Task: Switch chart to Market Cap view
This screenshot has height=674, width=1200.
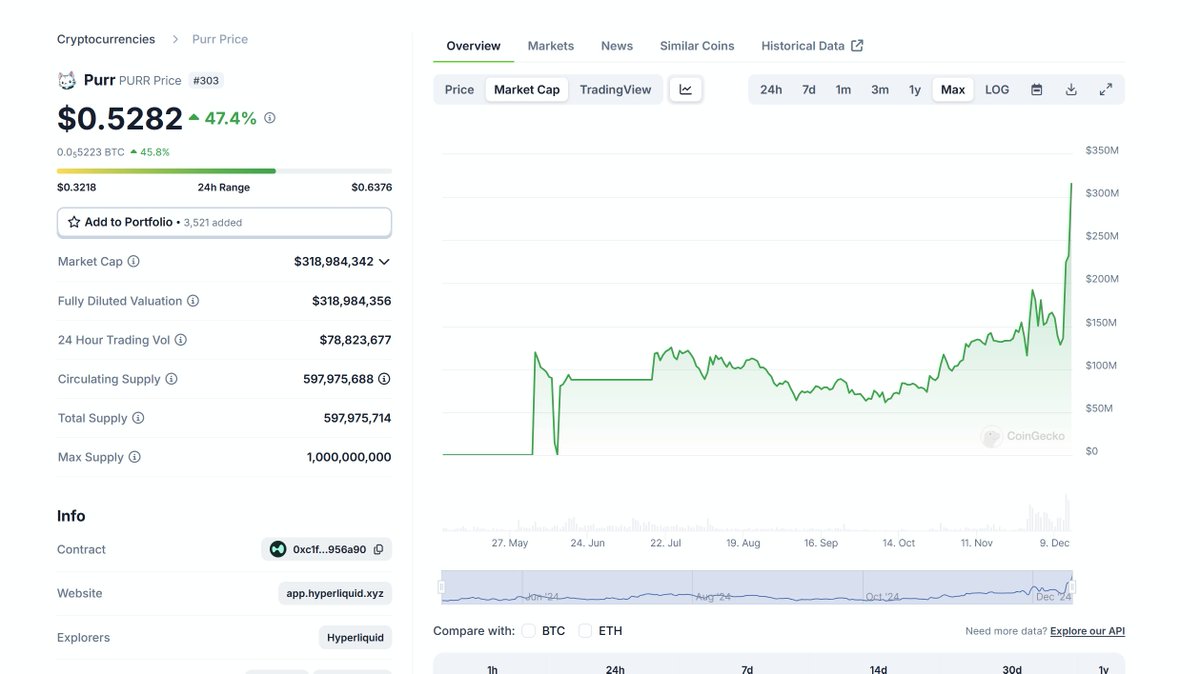Action: pos(527,89)
